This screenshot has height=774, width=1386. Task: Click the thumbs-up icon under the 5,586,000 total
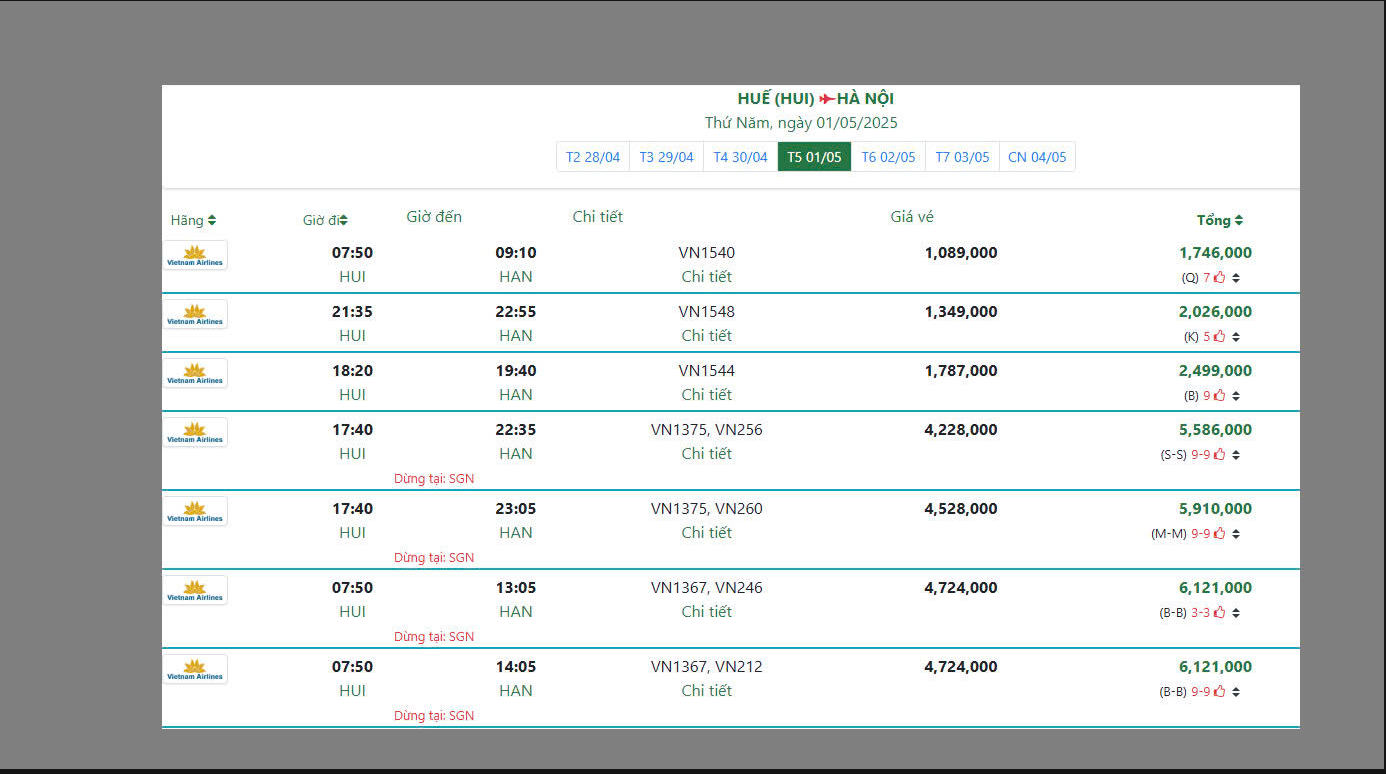pyautogui.click(x=1219, y=455)
